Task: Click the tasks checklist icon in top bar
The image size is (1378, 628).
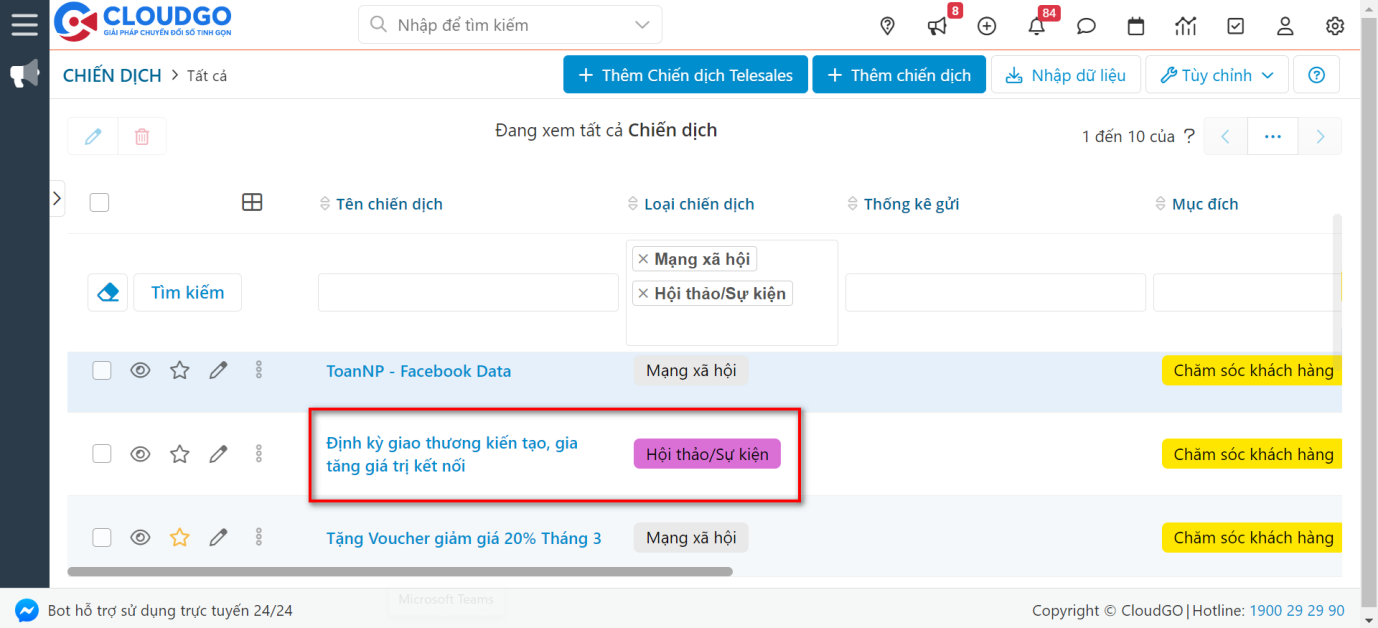Action: click(1235, 26)
